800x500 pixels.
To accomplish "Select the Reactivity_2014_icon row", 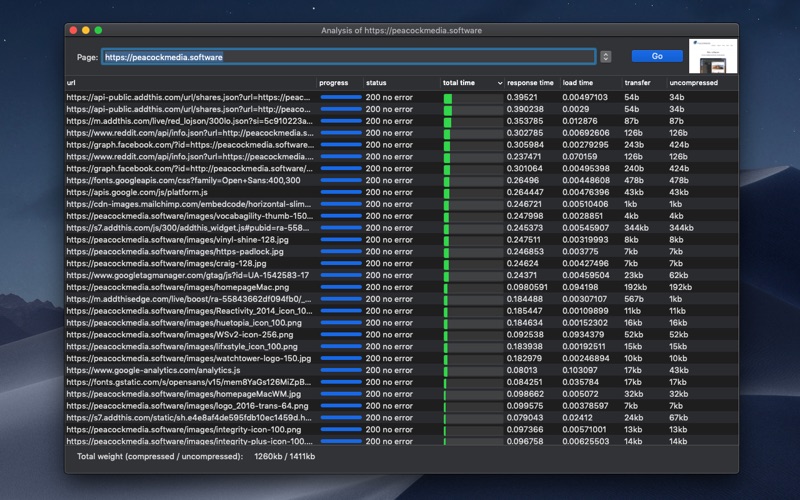I will [x=402, y=311].
